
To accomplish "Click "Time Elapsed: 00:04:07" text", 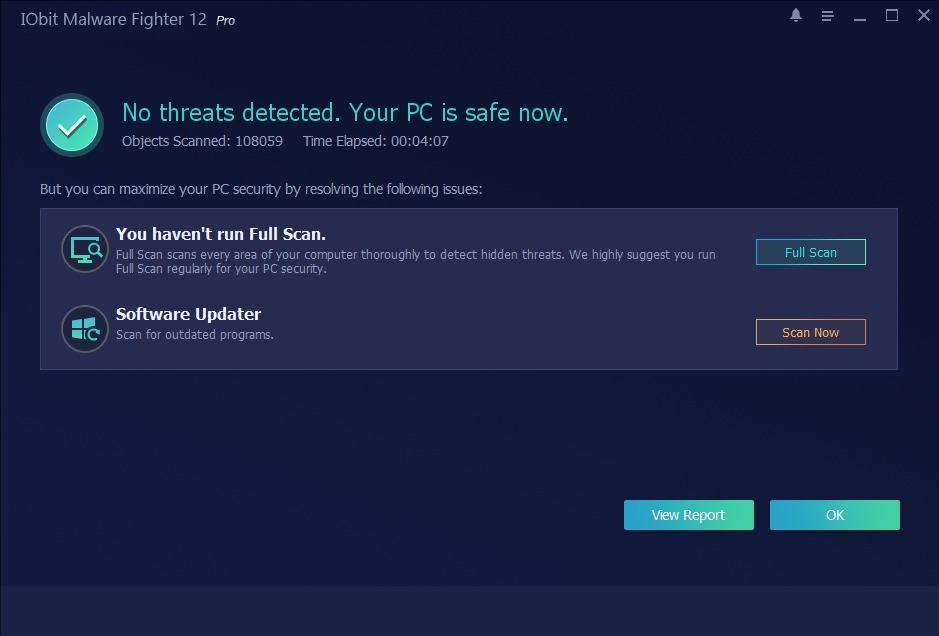I will click(x=375, y=141).
